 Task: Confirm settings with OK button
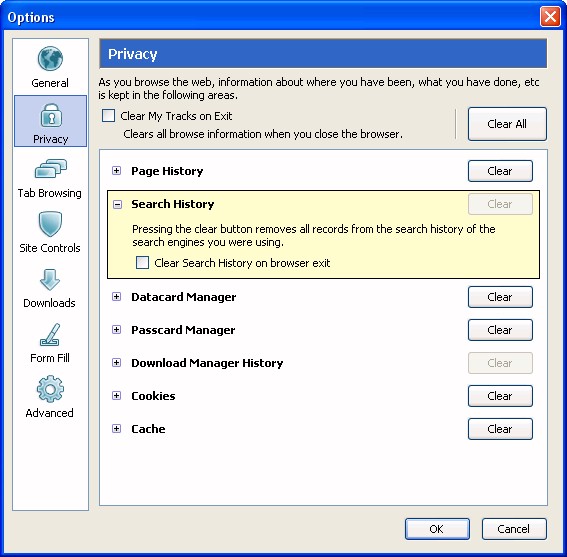(x=437, y=529)
